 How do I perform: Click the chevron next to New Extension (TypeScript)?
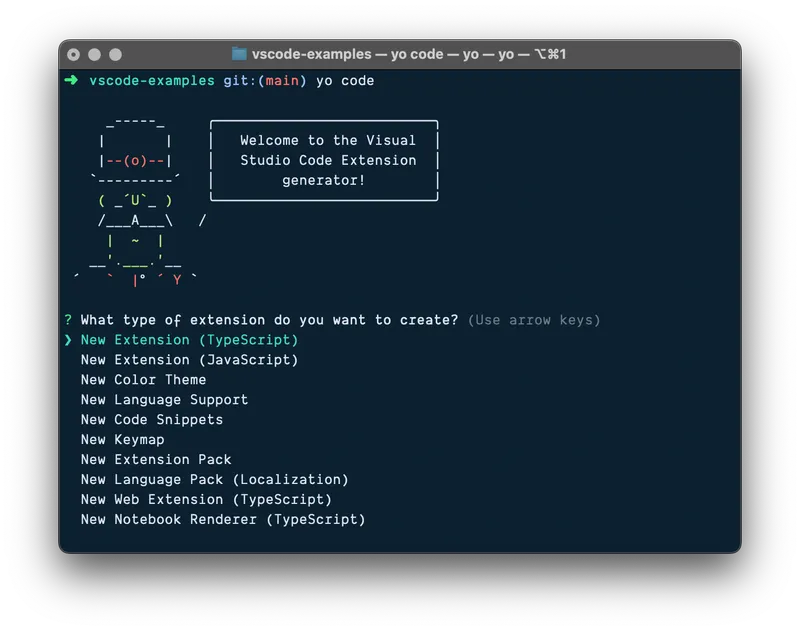[x=68, y=340]
